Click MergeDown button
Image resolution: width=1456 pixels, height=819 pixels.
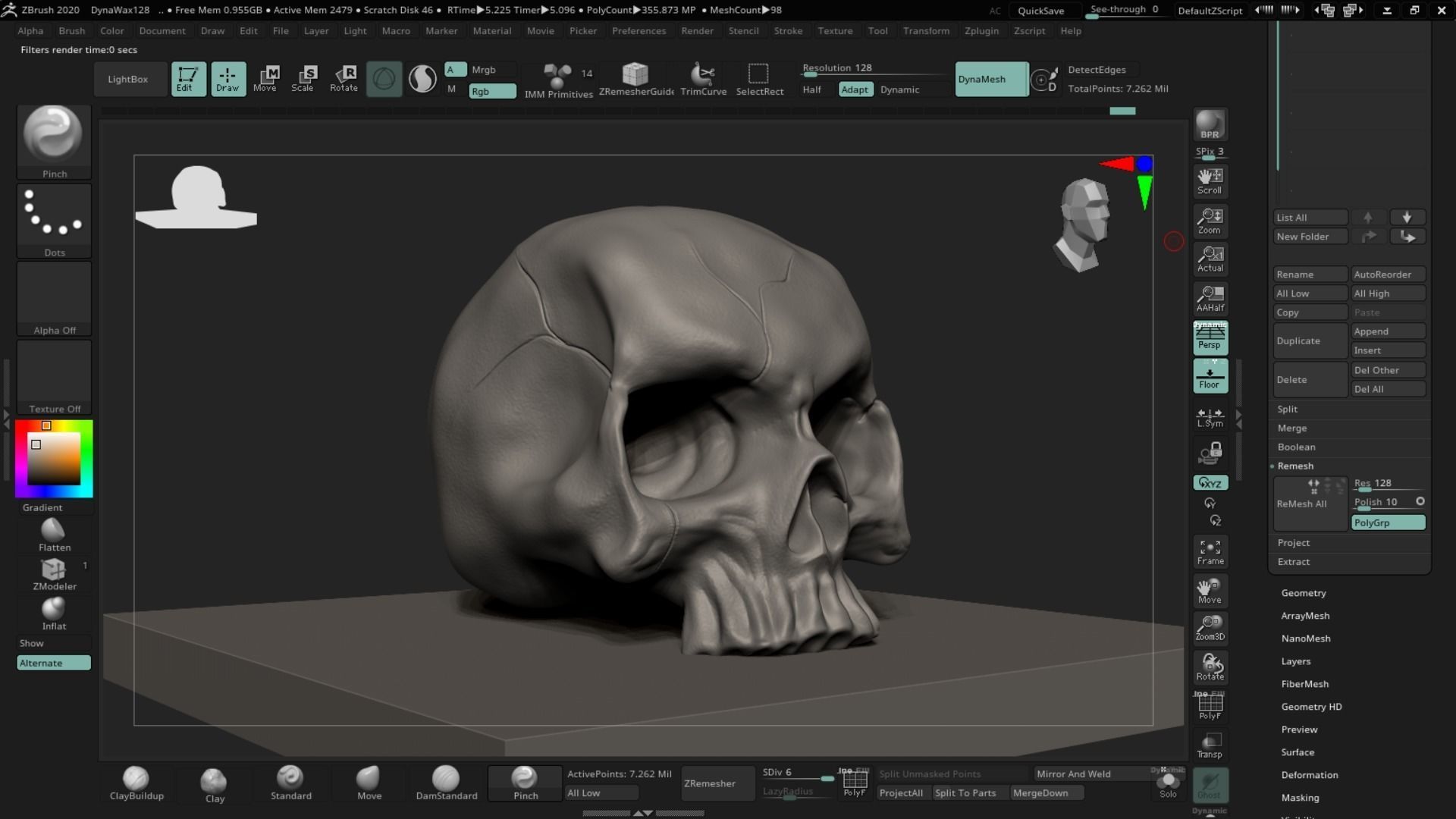click(1047, 793)
